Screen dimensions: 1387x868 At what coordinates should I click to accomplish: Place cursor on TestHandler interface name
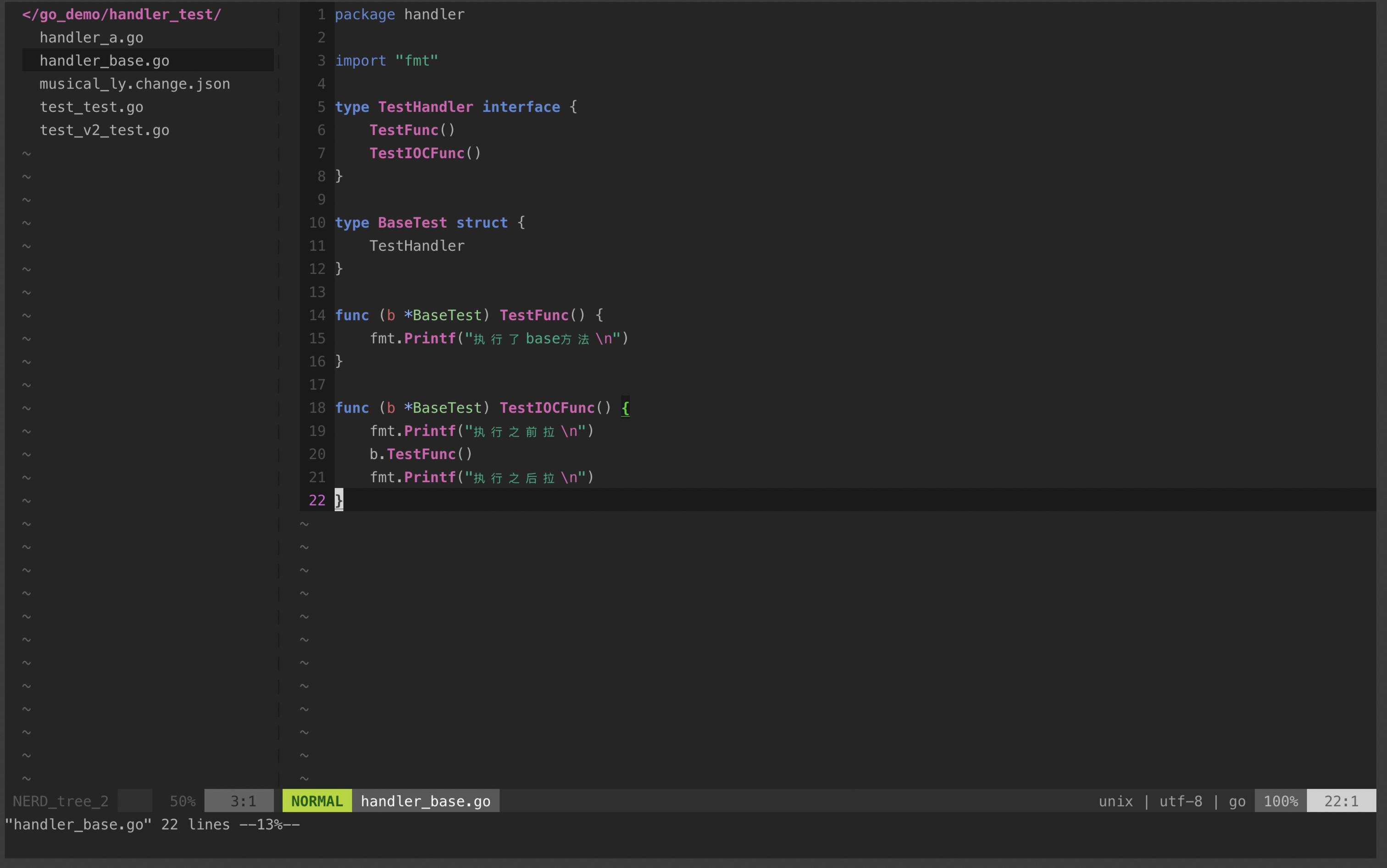(425, 107)
